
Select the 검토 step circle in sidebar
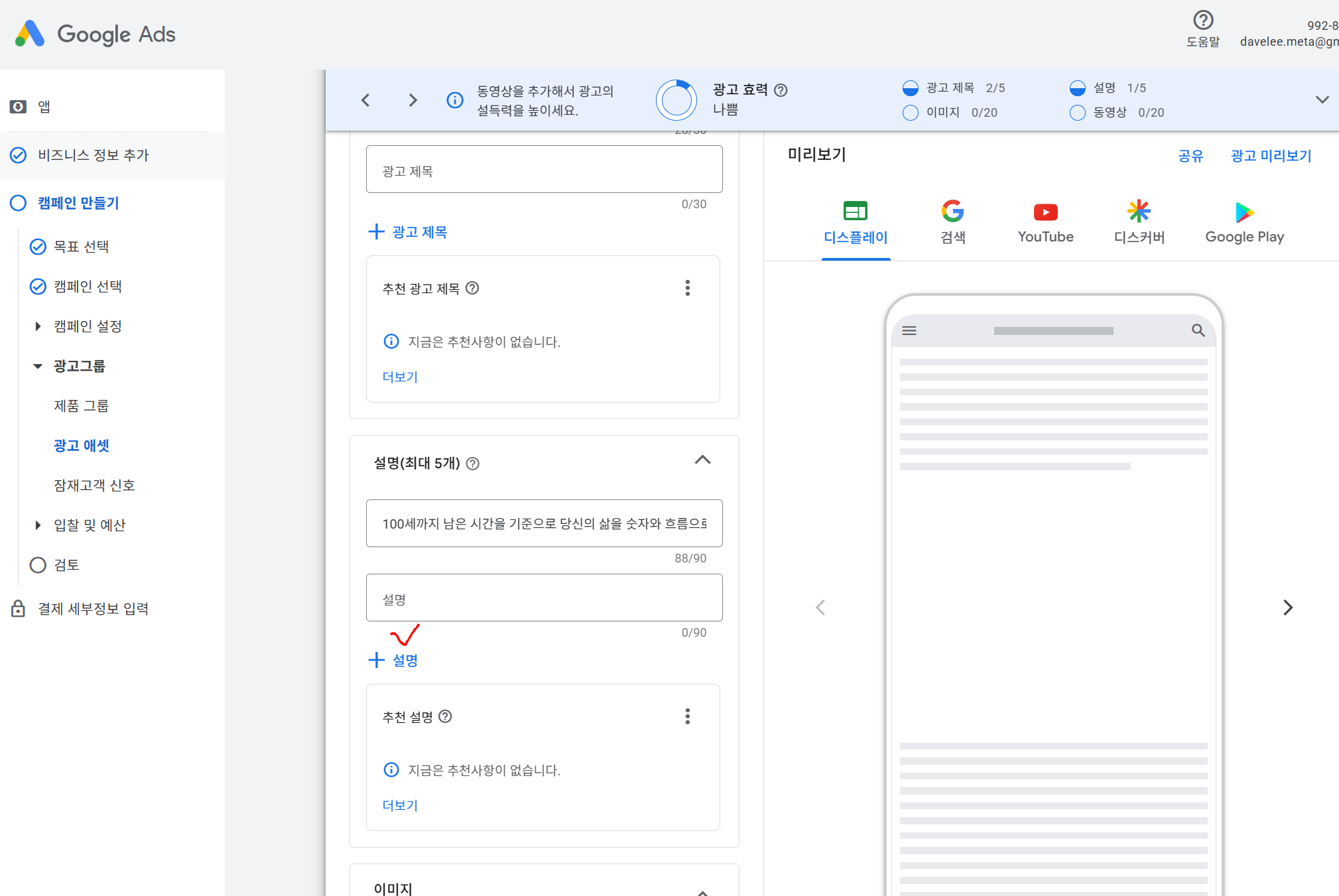(38, 565)
